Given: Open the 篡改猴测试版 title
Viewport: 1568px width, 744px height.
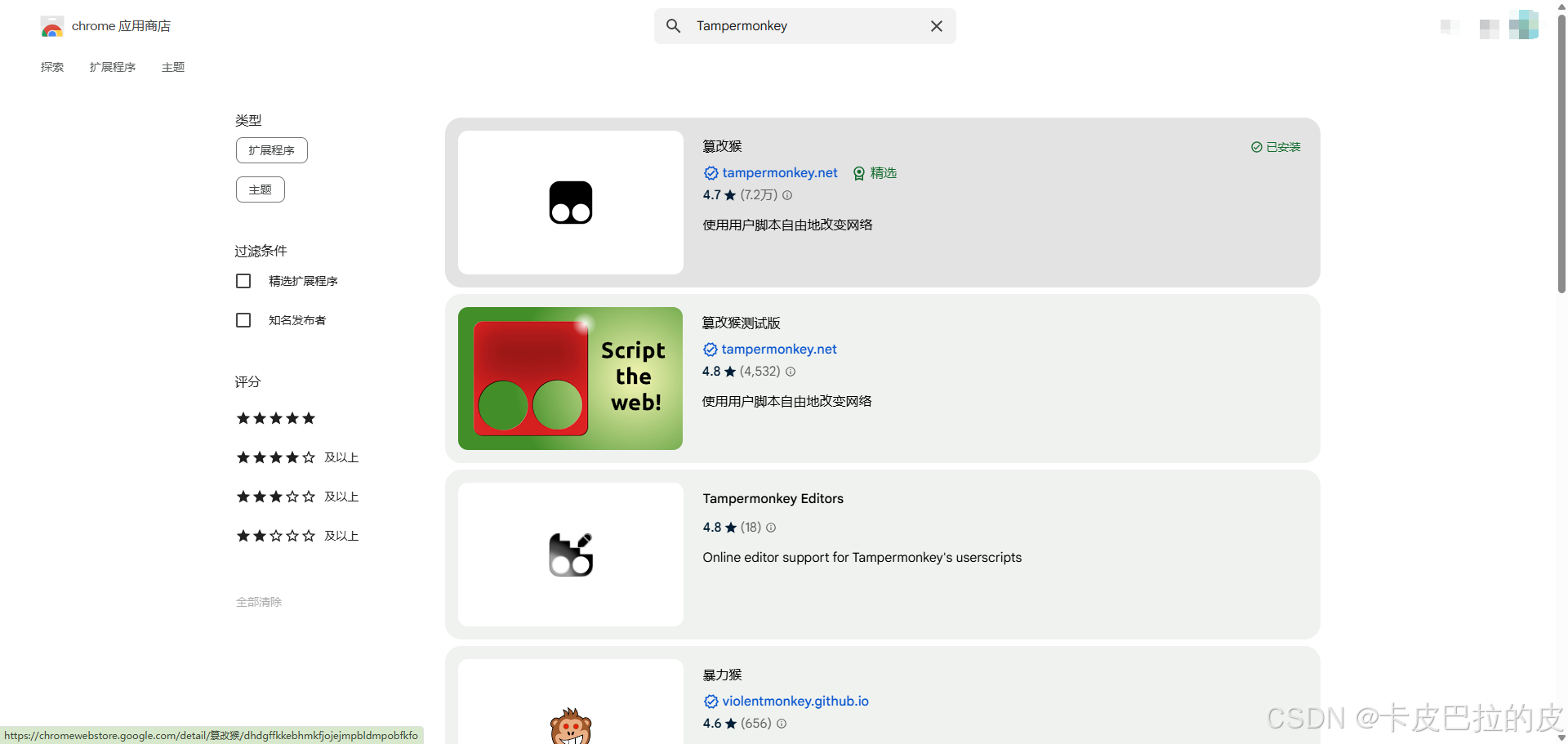Looking at the screenshot, I should (x=742, y=323).
